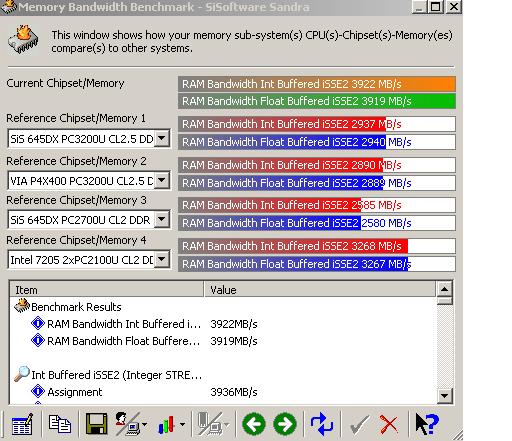The width and height of the screenshot is (512, 441).
Task: Click the results list scroll down arrow
Action: click(x=444, y=396)
